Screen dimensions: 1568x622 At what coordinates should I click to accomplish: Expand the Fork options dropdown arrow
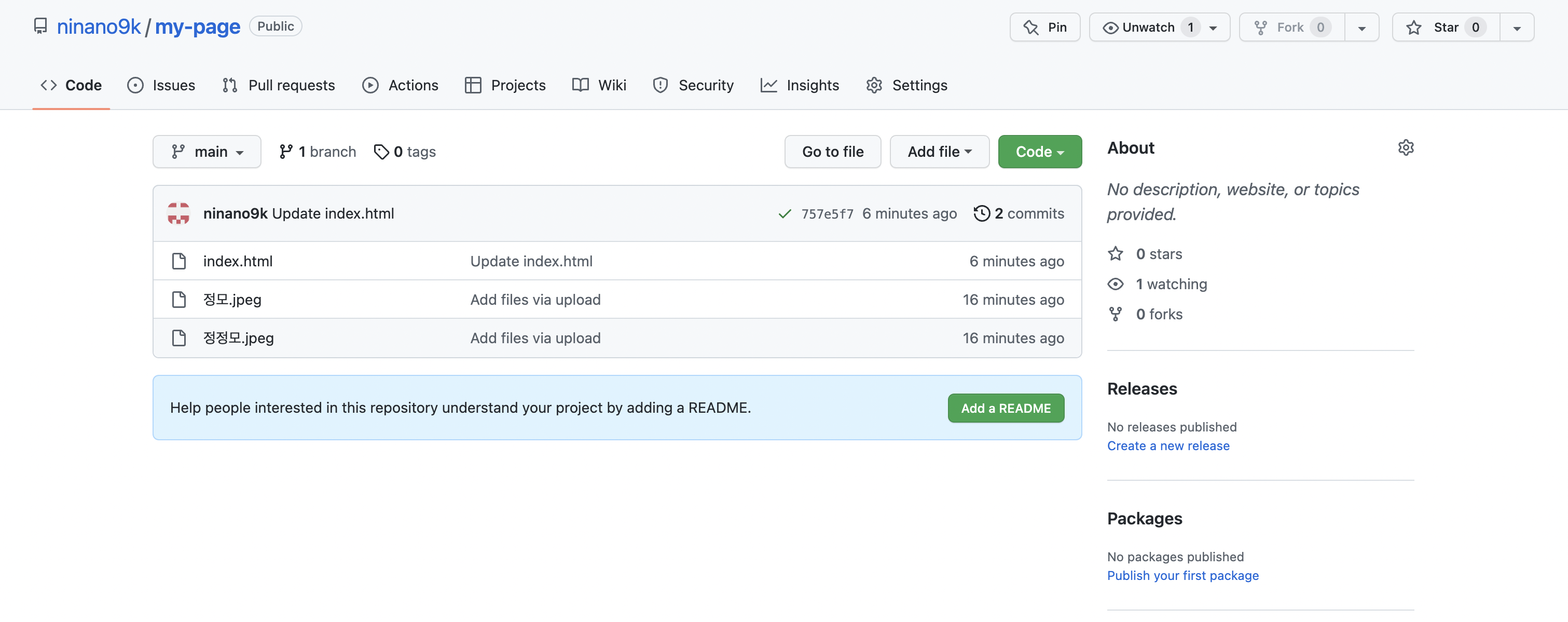tap(1361, 28)
